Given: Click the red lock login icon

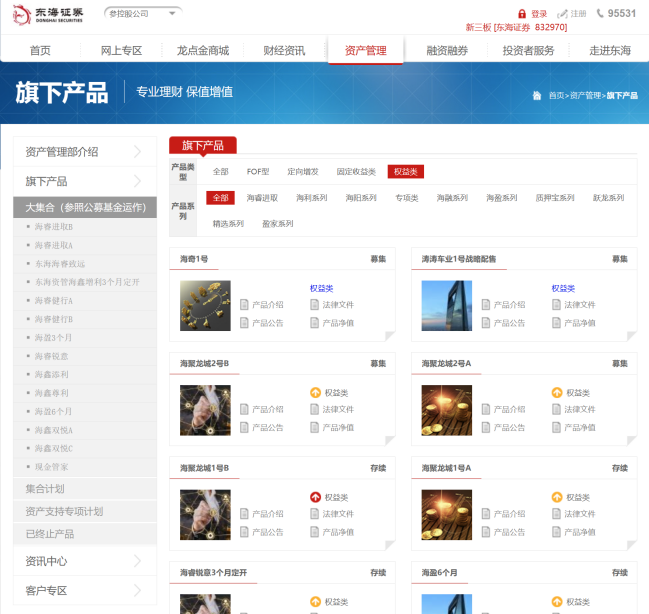Looking at the screenshot, I should coord(522,14).
